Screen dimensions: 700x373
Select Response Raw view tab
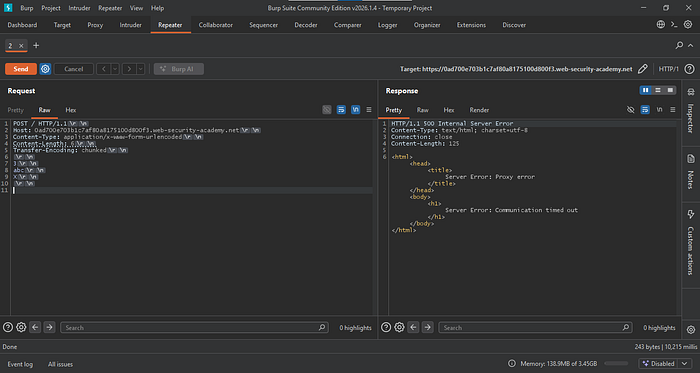[423, 110]
